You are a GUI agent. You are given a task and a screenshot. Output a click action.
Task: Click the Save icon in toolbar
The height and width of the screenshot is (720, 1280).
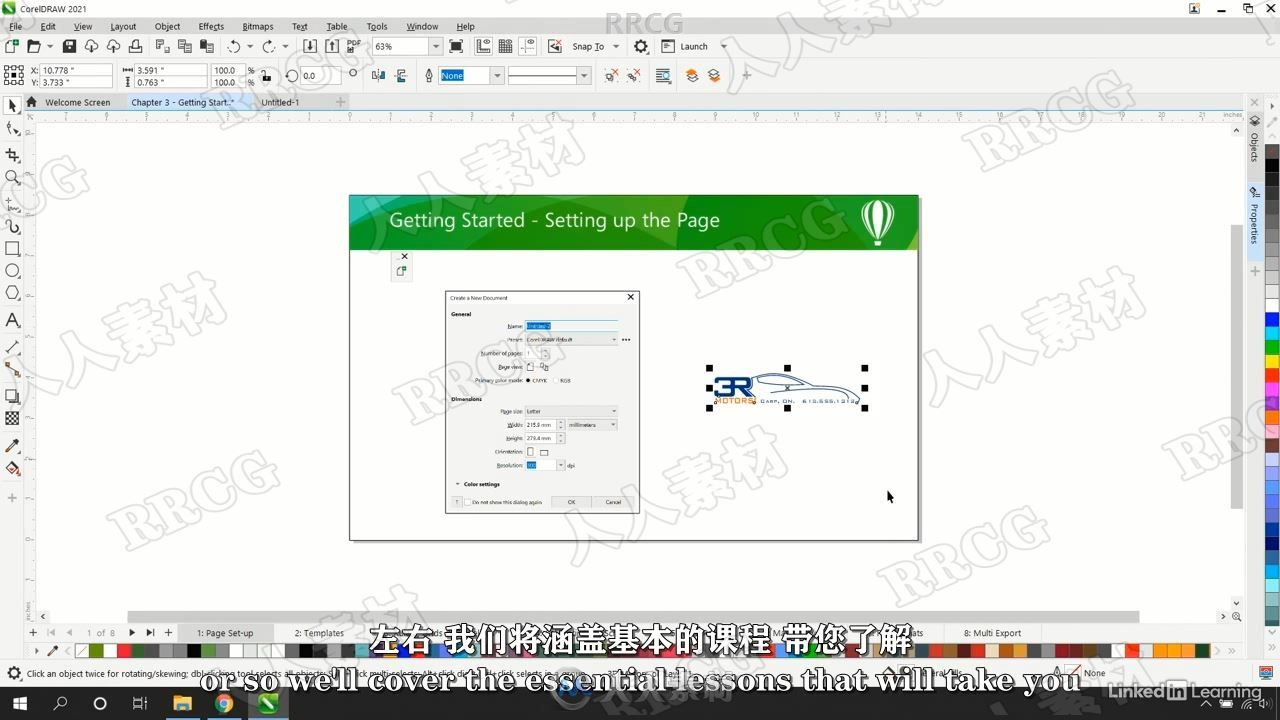tap(69, 46)
